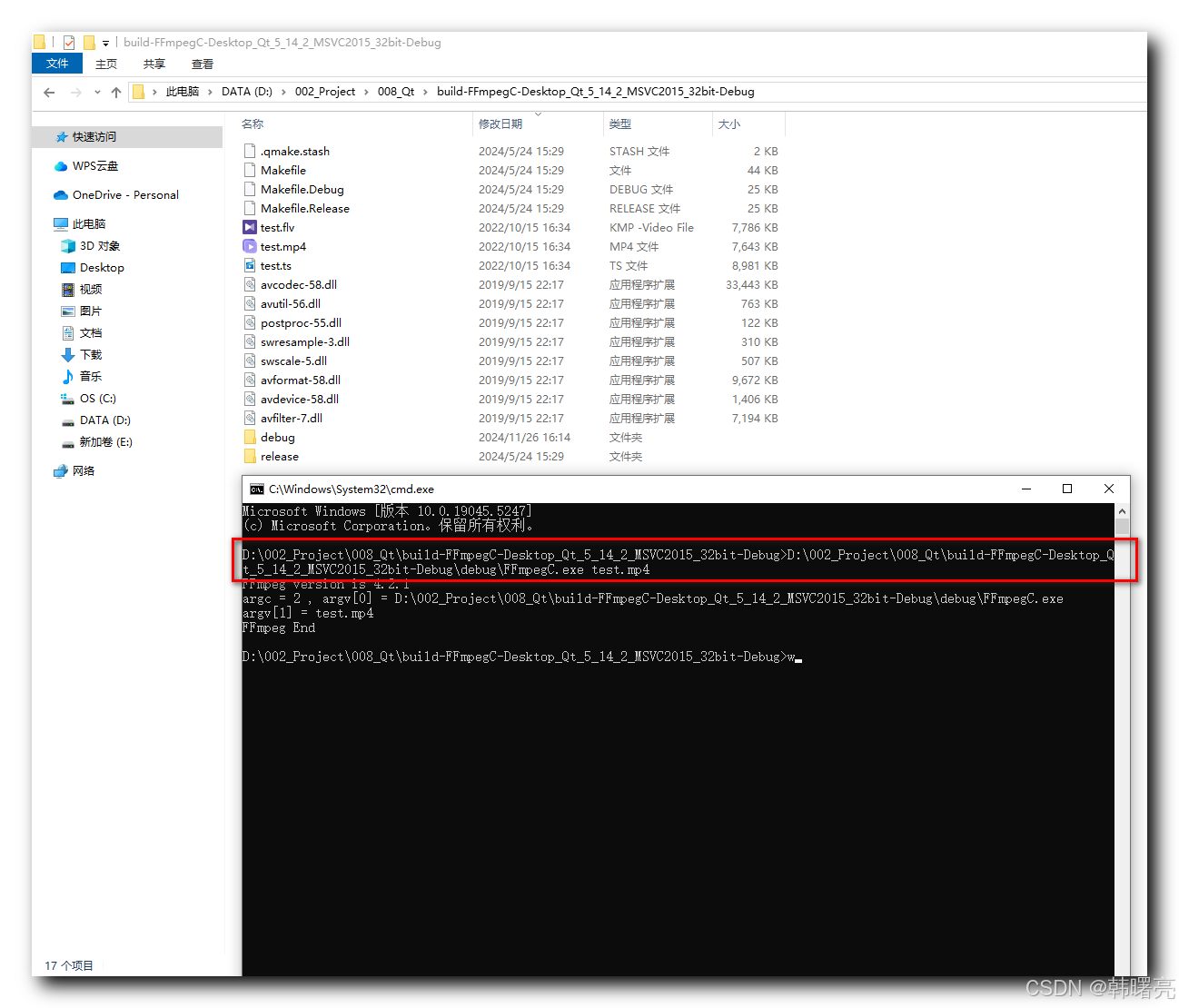Click the Desktop icon in navigation pane
Viewport: 1179px width, 1008px height.
68,268
